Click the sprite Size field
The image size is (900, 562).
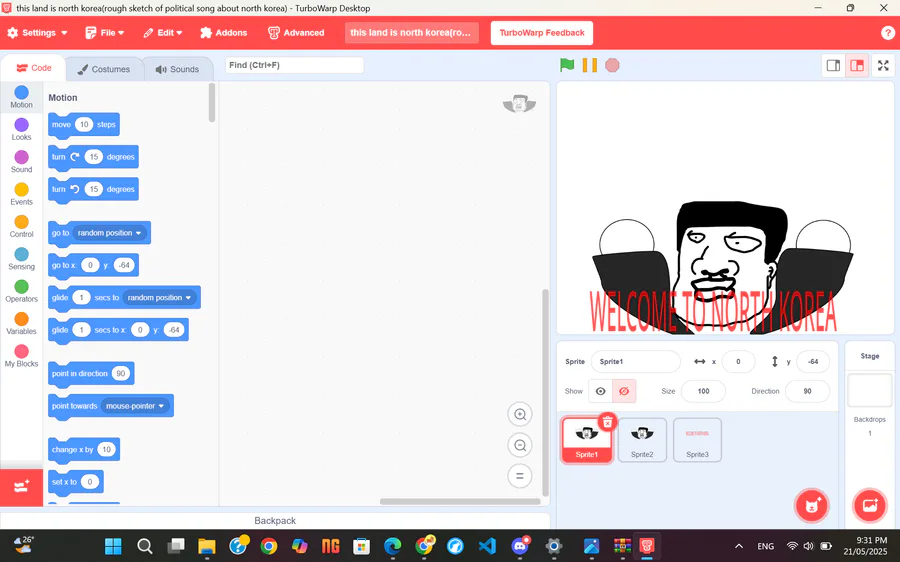[703, 391]
